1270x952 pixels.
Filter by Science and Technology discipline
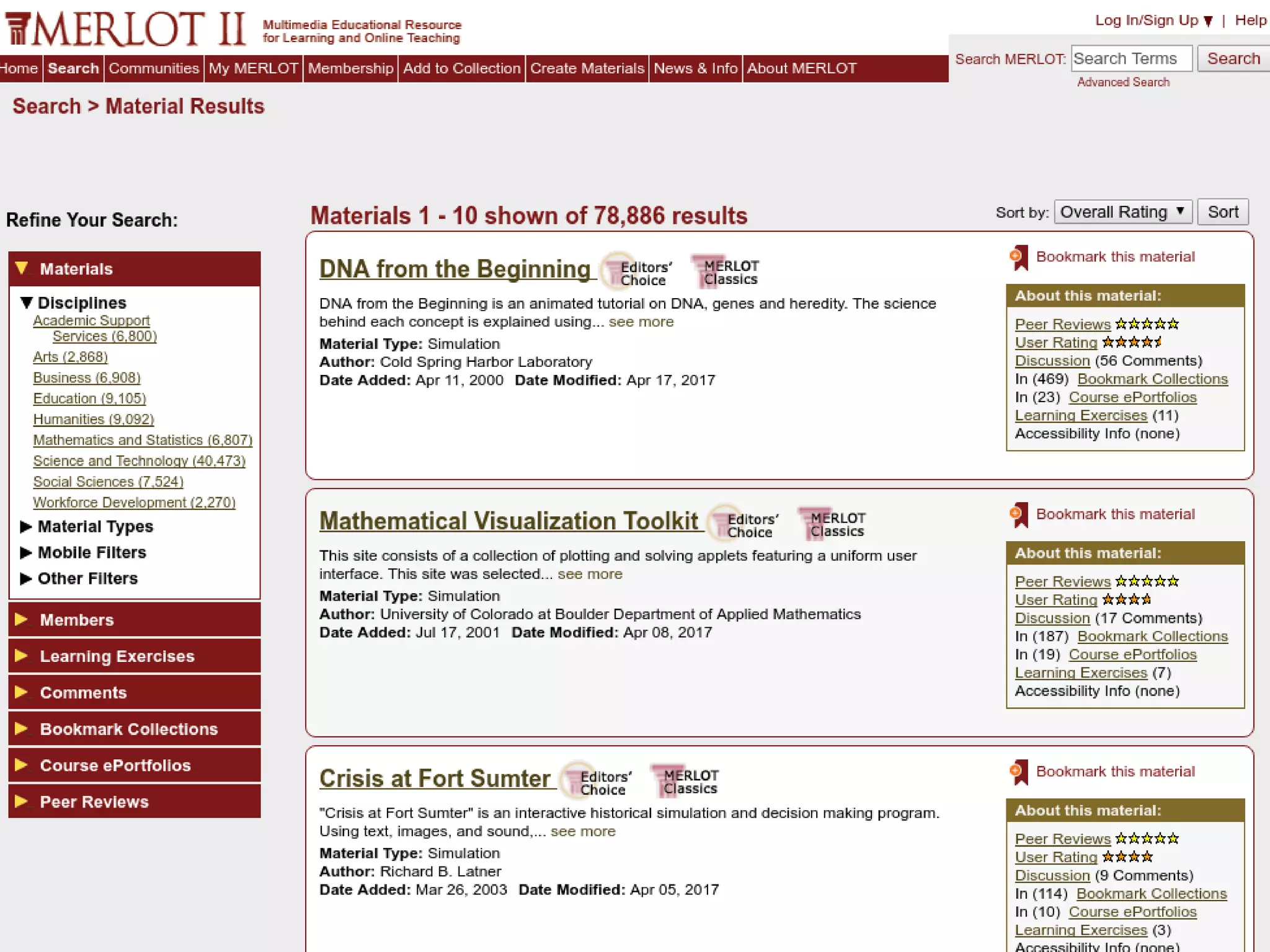click(139, 461)
